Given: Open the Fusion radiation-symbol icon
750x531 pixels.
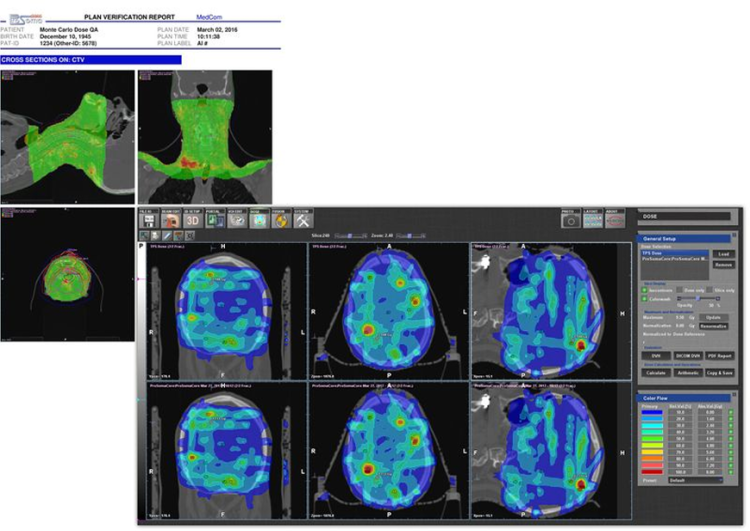Looking at the screenshot, I should pyautogui.click(x=281, y=221).
